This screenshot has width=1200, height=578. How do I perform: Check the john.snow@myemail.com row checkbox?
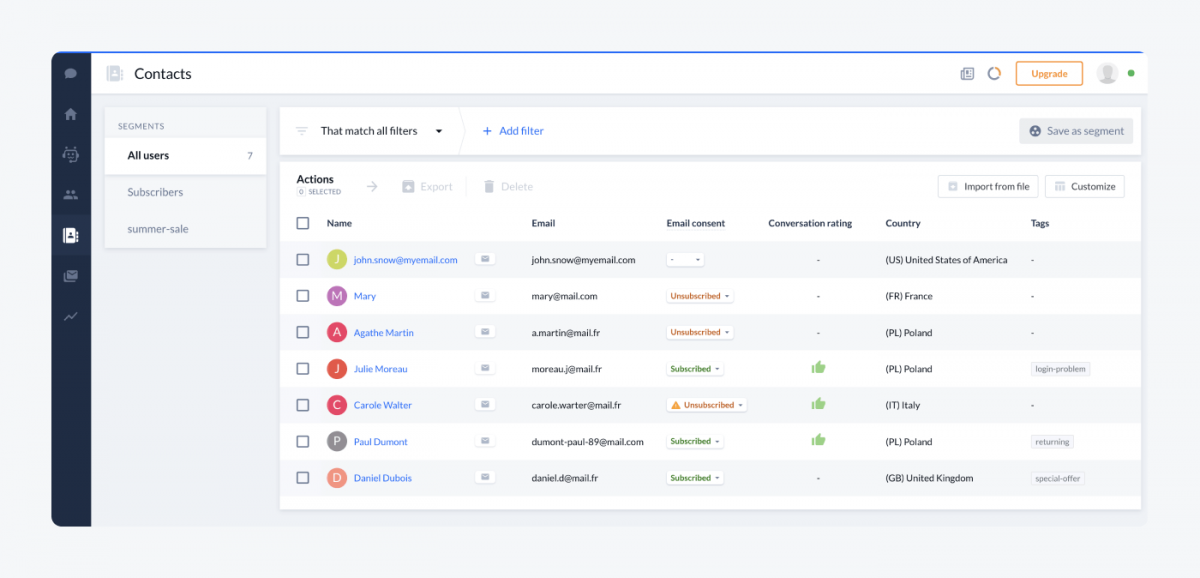pyautogui.click(x=303, y=260)
